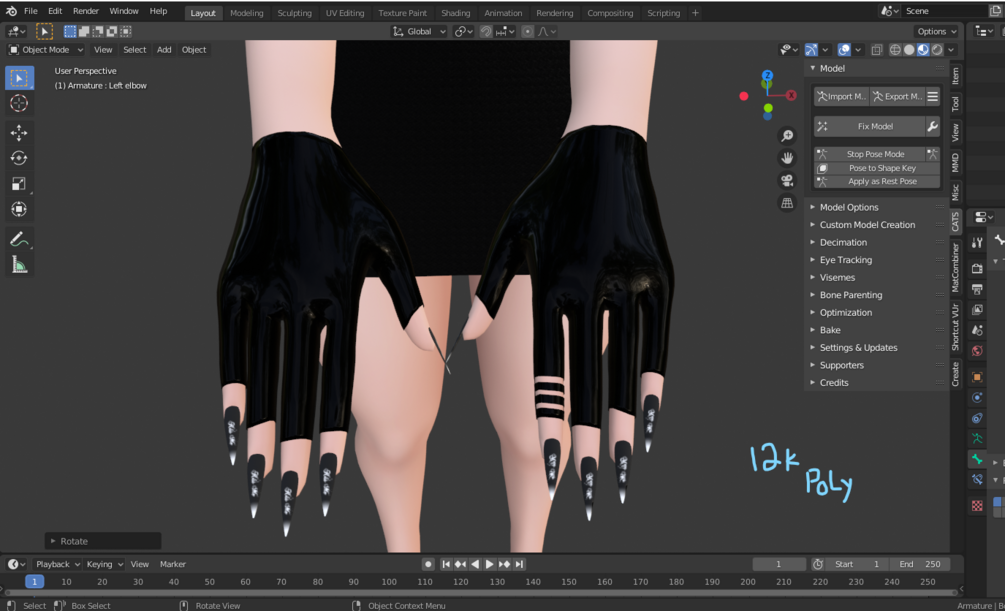
Task: Click frame 100 on the timeline ruler
Action: point(389,582)
